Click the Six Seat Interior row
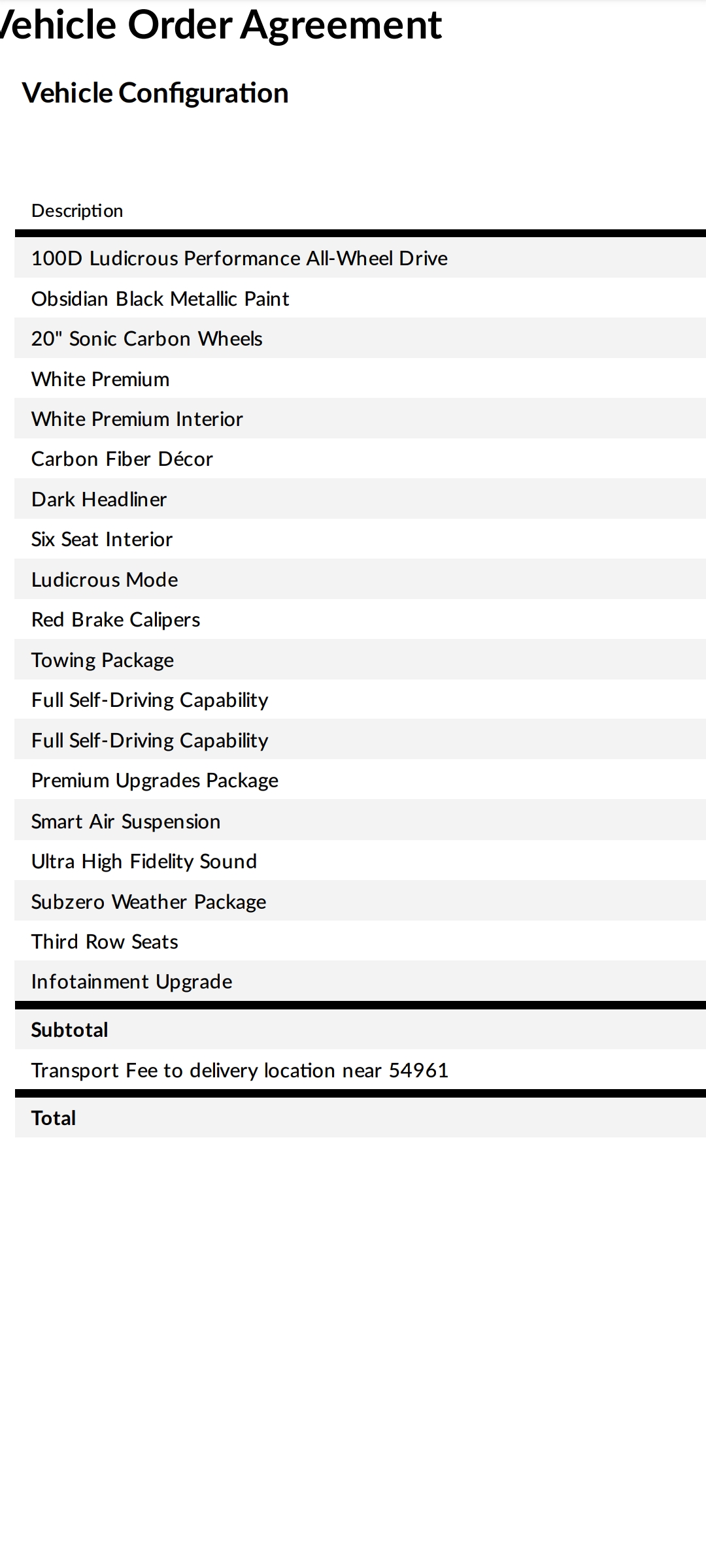The image size is (706, 1568). pos(102,540)
